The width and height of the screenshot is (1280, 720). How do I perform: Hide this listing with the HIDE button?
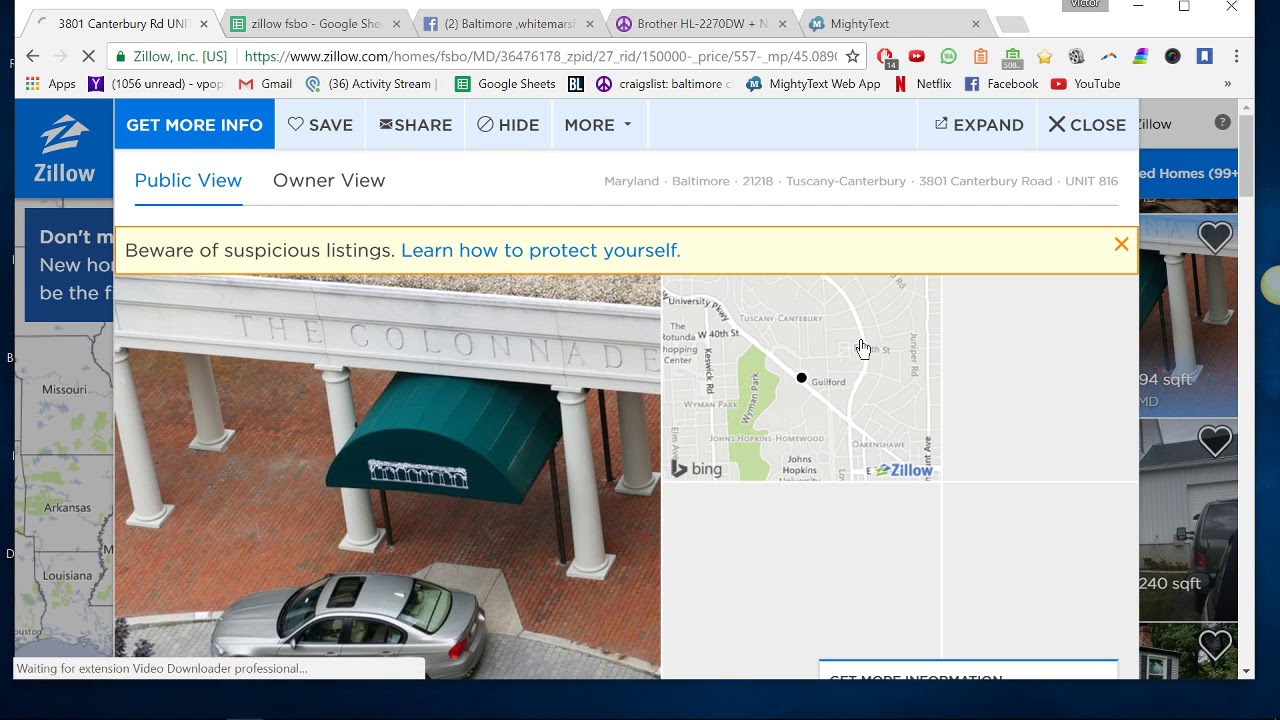tap(508, 125)
